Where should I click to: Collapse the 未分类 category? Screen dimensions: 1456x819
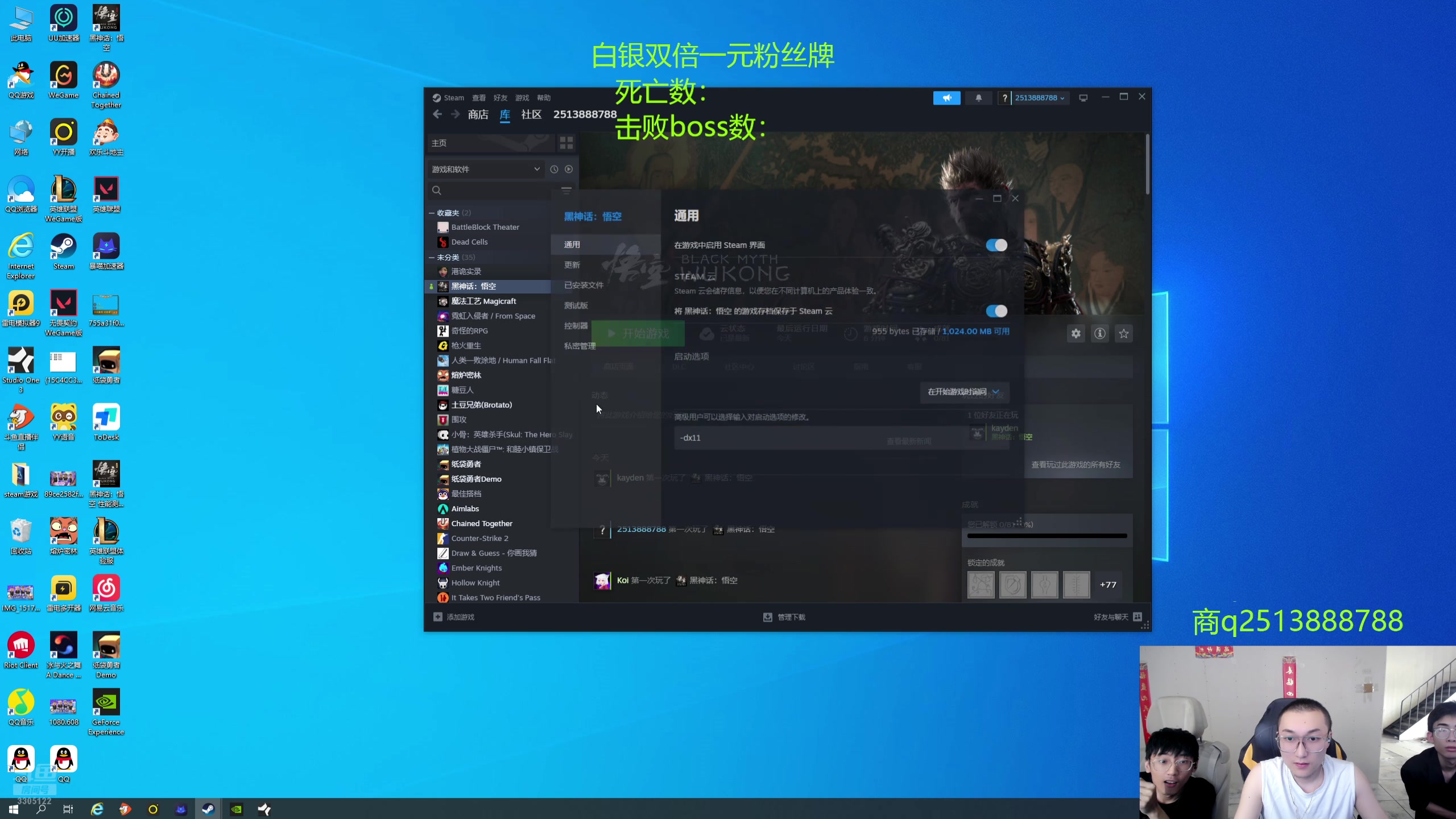pyautogui.click(x=432, y=257)
